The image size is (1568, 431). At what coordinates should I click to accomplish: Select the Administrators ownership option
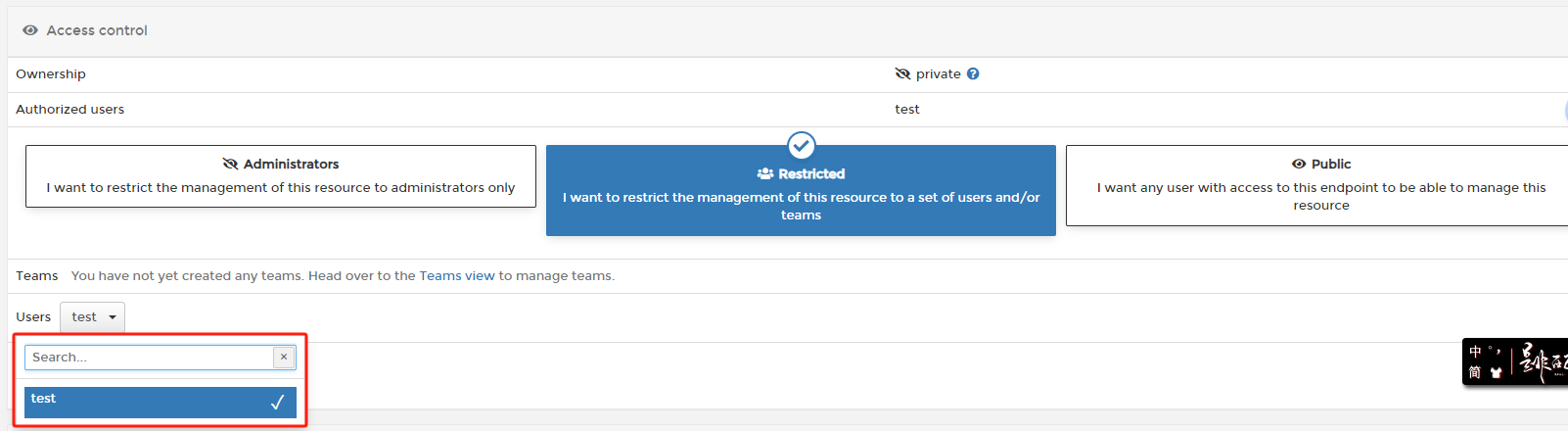280,176
